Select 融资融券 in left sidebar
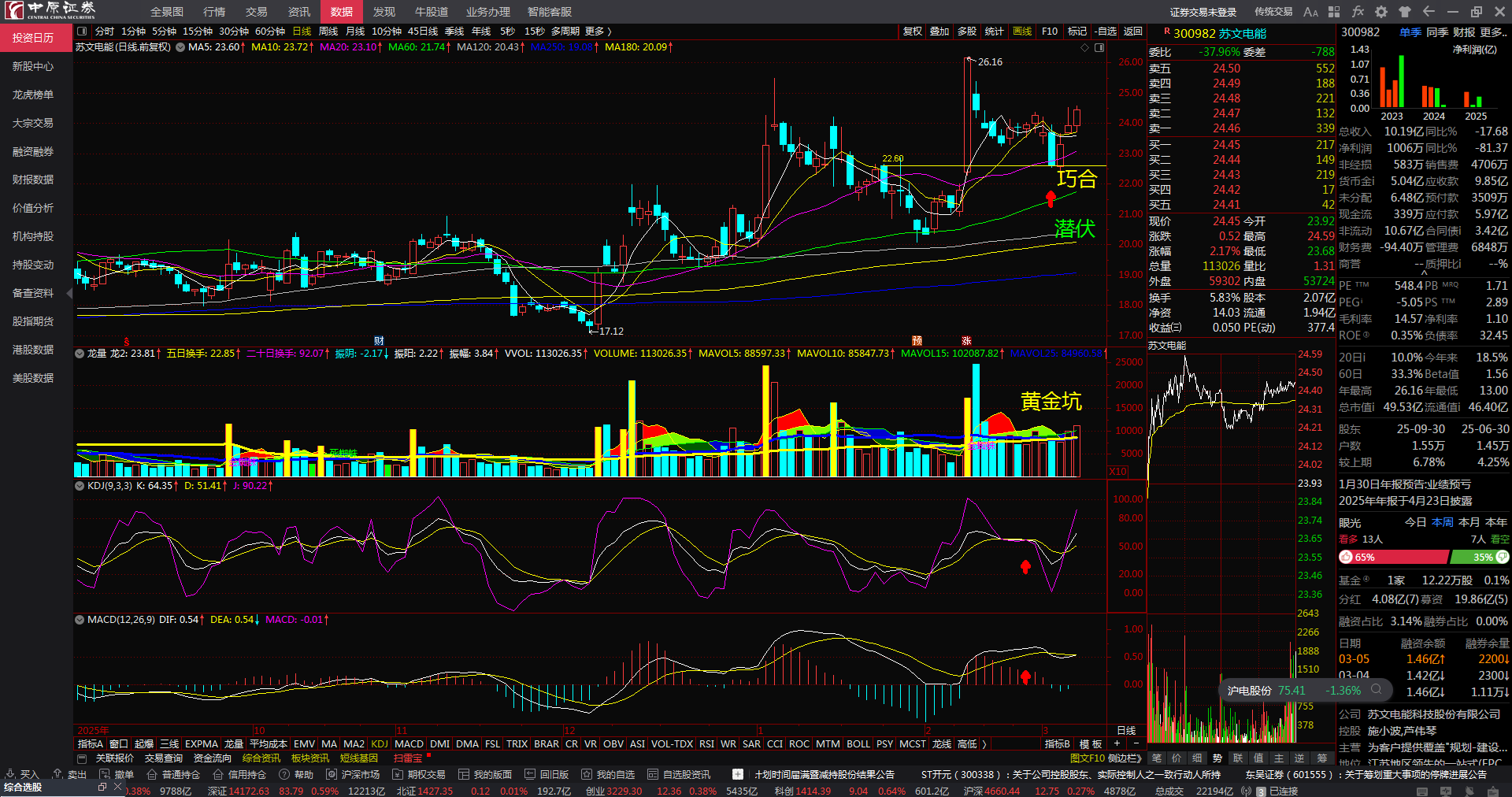Image resolution: width=1512 pixels, height=797 pixels. click(33, 151)
